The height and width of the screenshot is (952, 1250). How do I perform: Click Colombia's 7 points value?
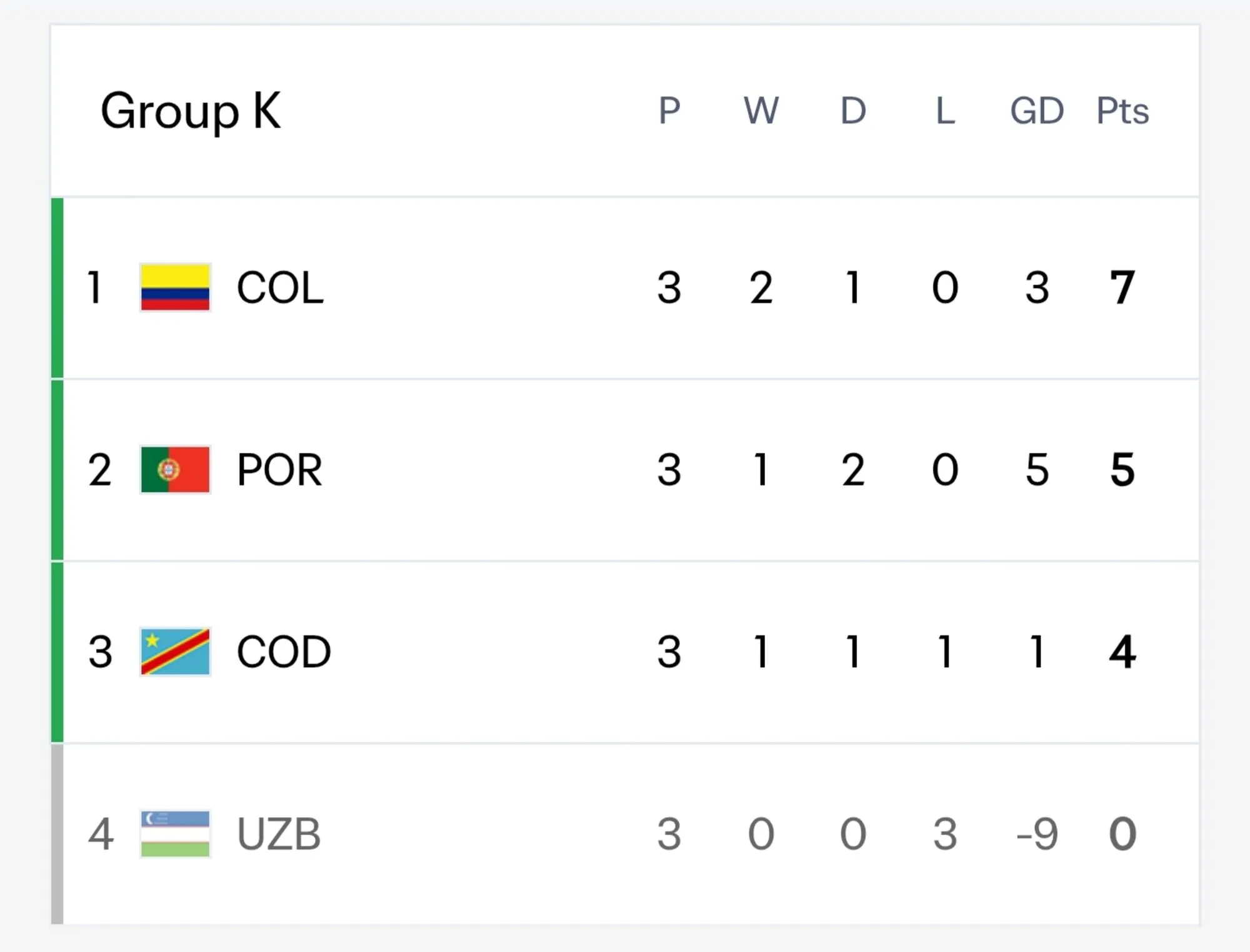tap(1122, 288)
